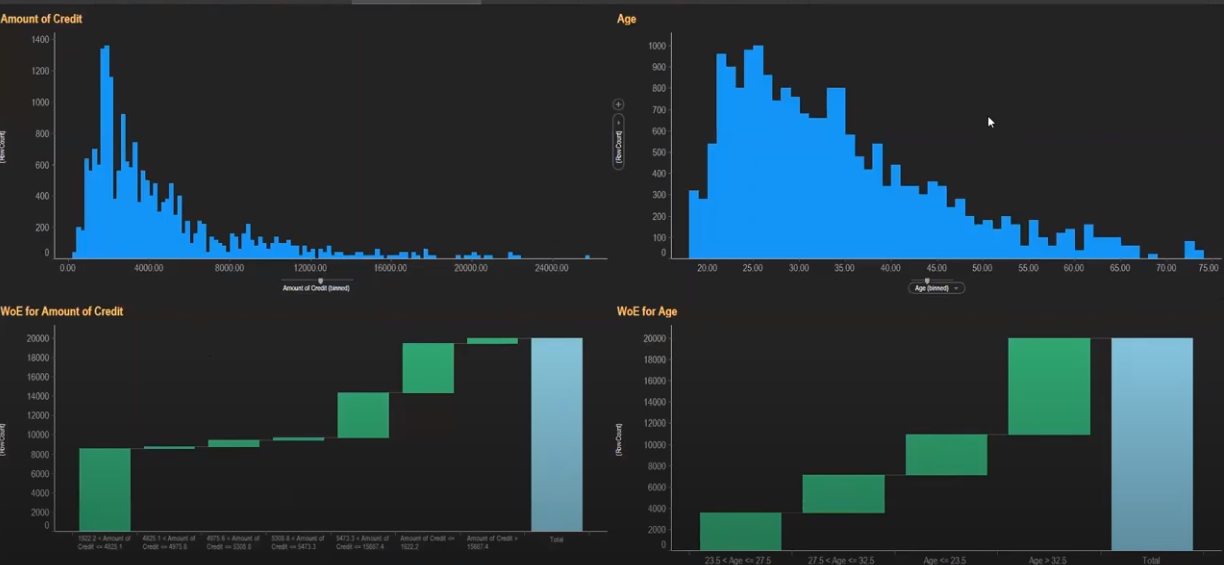The width and height of the screenshot is (1224, 565).
Task: Click the 'Total' label under WoE for Age
Action: [1152, 560]
